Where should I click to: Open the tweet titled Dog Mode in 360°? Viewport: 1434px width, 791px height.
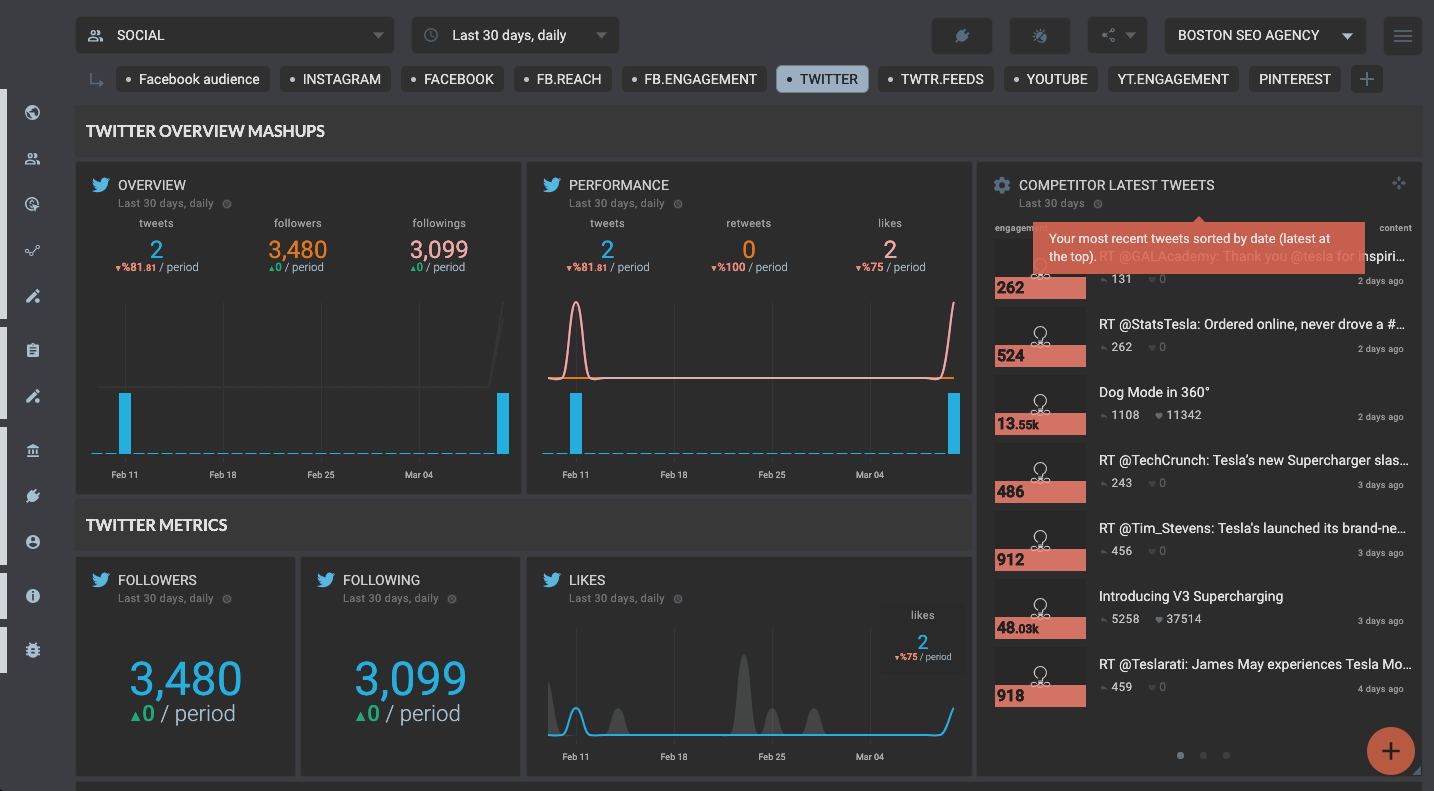point(1154,392)
